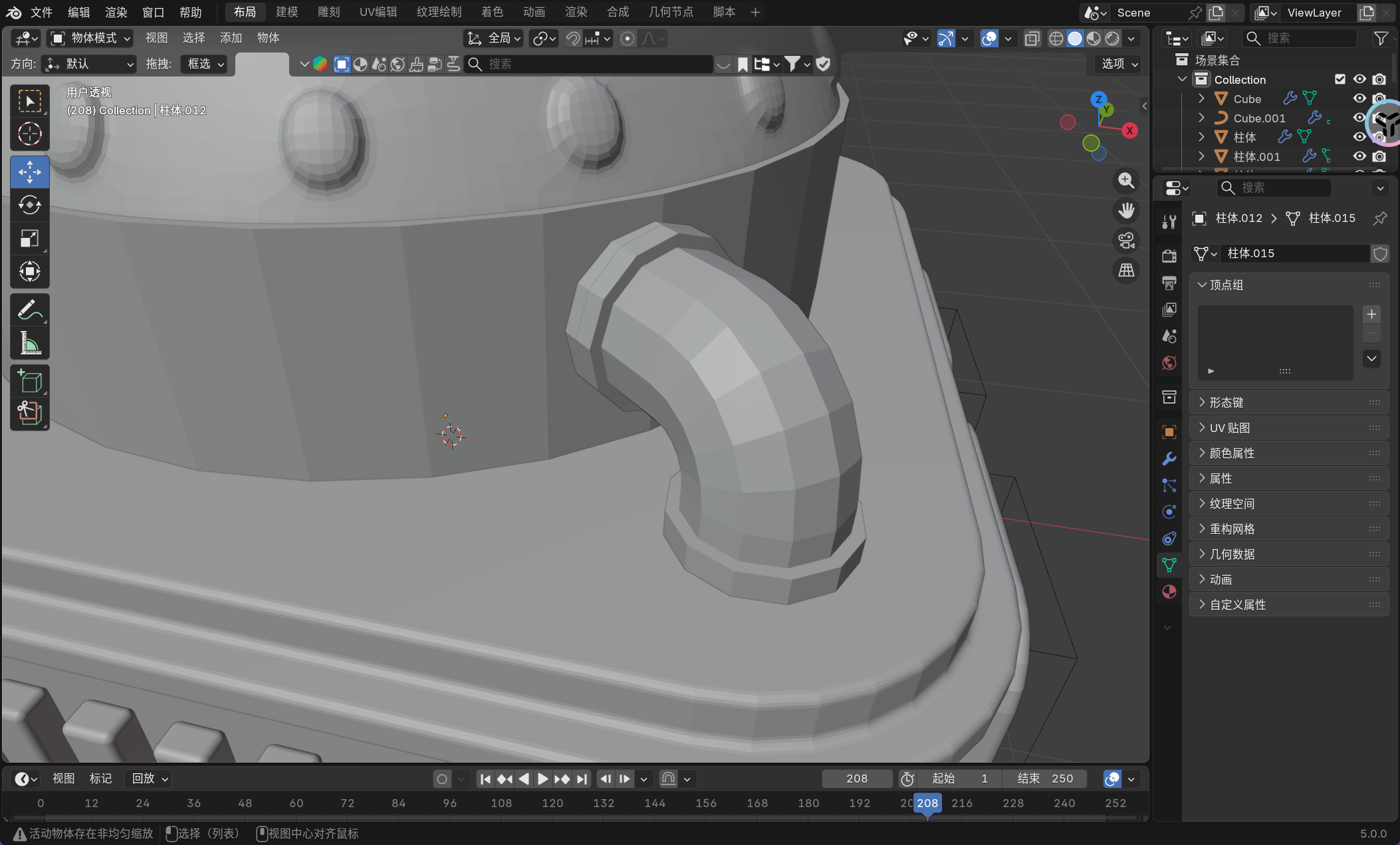The image size is (1400, 845).
Task: Select the Rotate tool in toolbar
Action: [29, 205]
